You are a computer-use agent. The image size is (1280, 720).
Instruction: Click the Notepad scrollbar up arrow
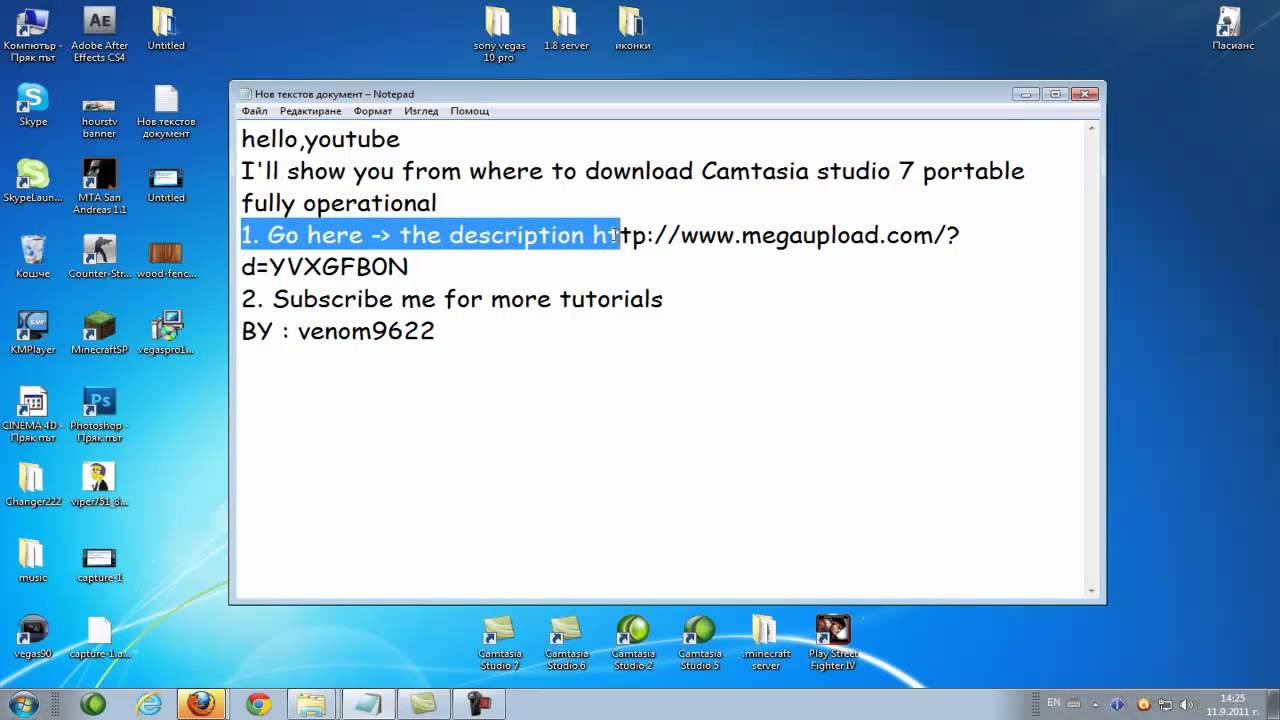click(x=1092, y=129)
